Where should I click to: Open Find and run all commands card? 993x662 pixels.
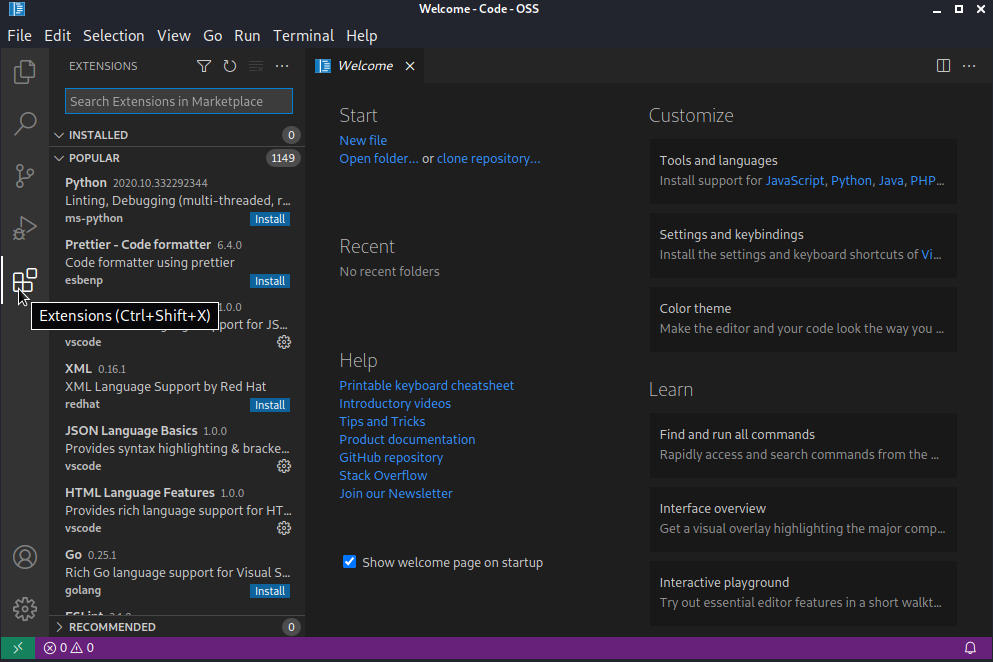tap(803, 445)
